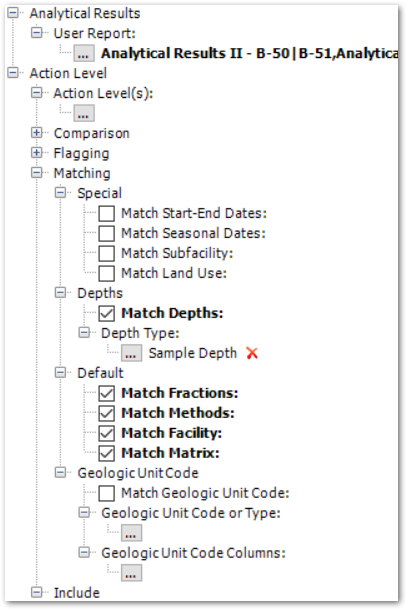Enable Match Geologic Unit Code checkbox
407x610 pixels.
click(106, 493)
